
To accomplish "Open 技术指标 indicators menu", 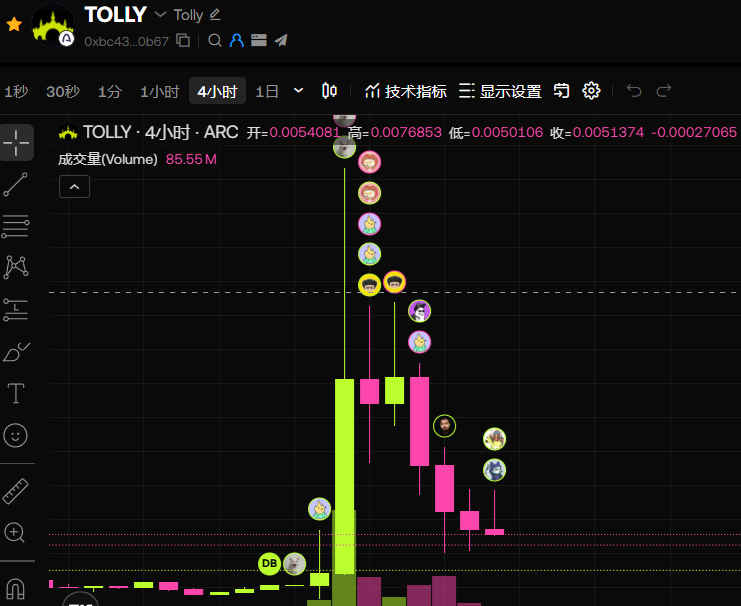I will tap(405, 91).
